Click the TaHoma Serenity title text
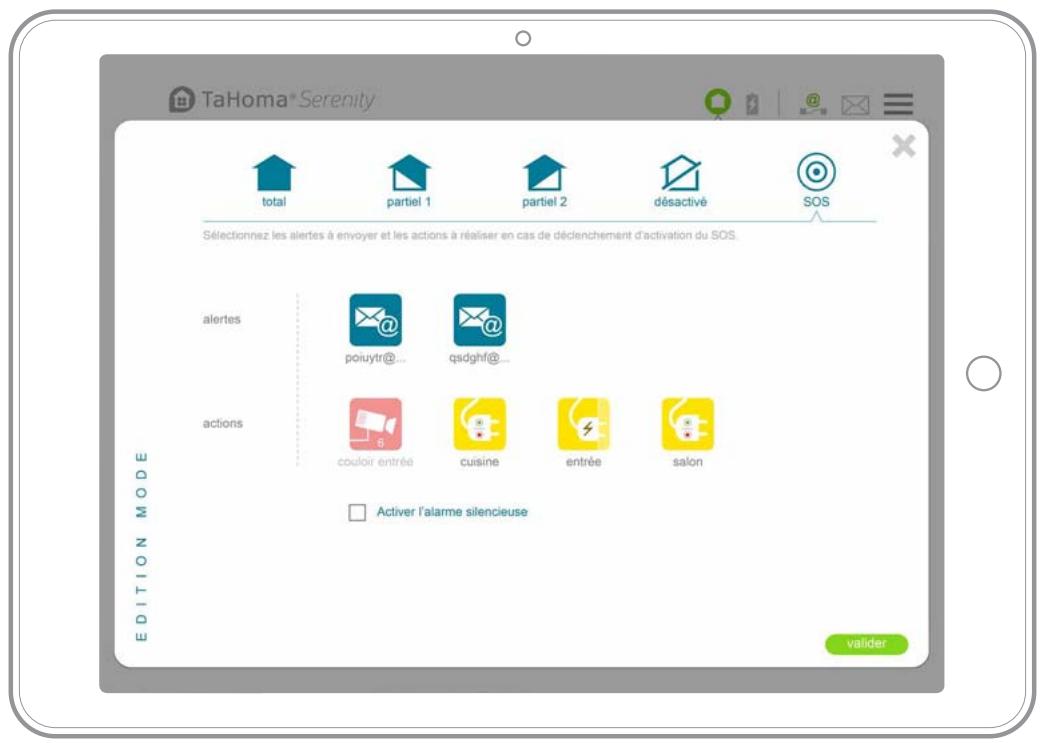The image size is (1040, 743). pos(288,100)
